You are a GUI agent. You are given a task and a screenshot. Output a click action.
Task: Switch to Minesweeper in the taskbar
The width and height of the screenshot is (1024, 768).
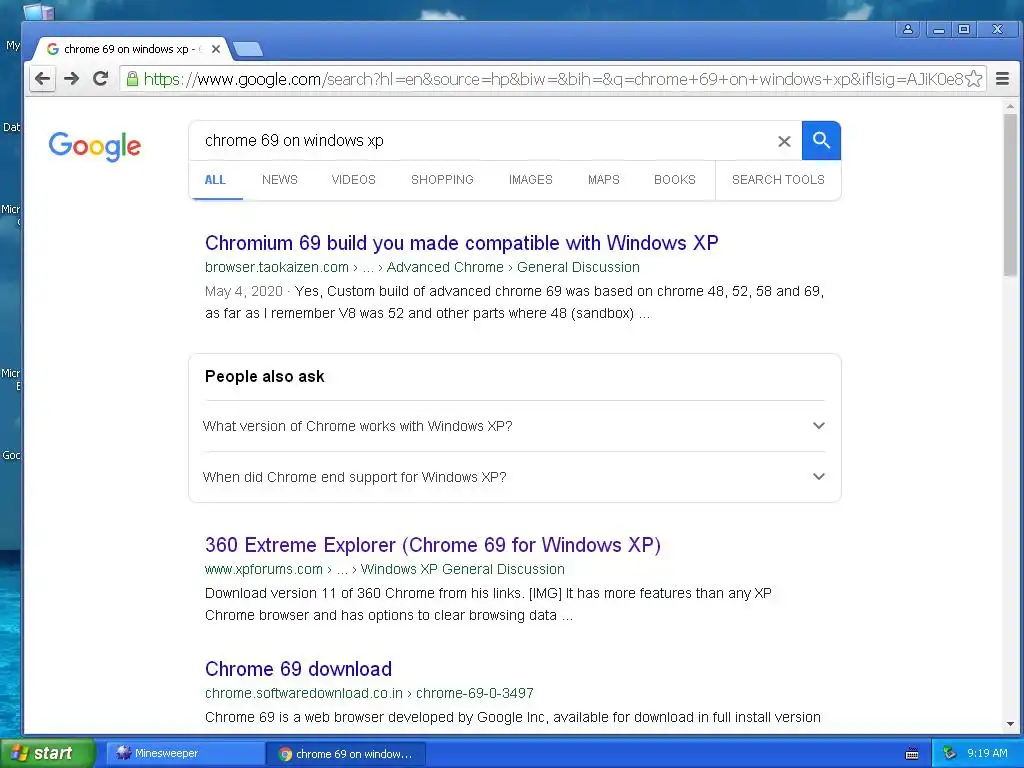(185, 753)
